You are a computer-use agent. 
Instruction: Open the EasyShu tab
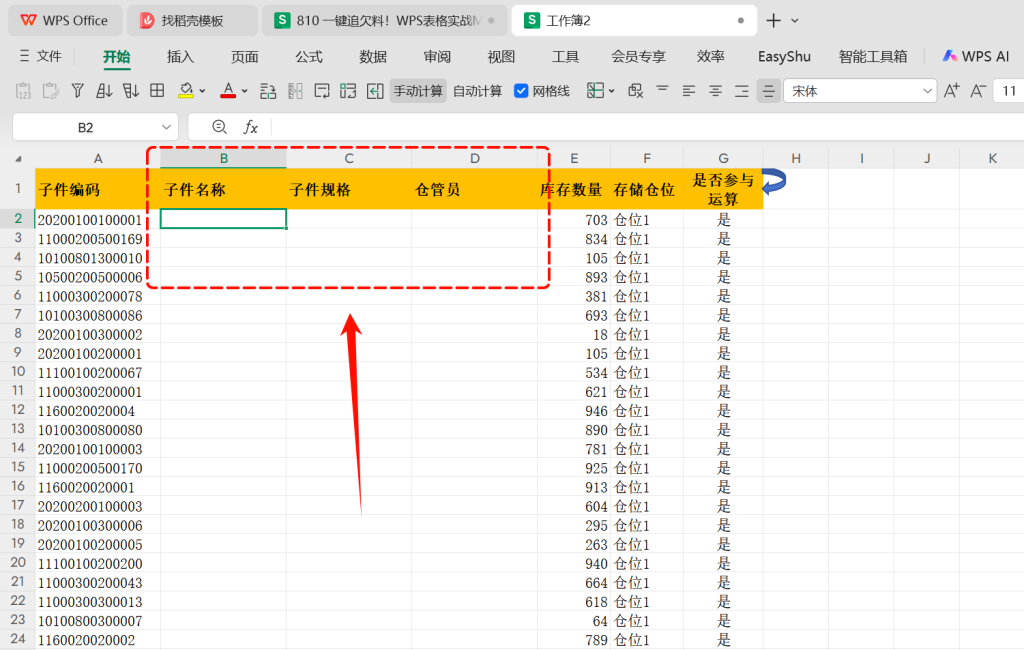784,57
